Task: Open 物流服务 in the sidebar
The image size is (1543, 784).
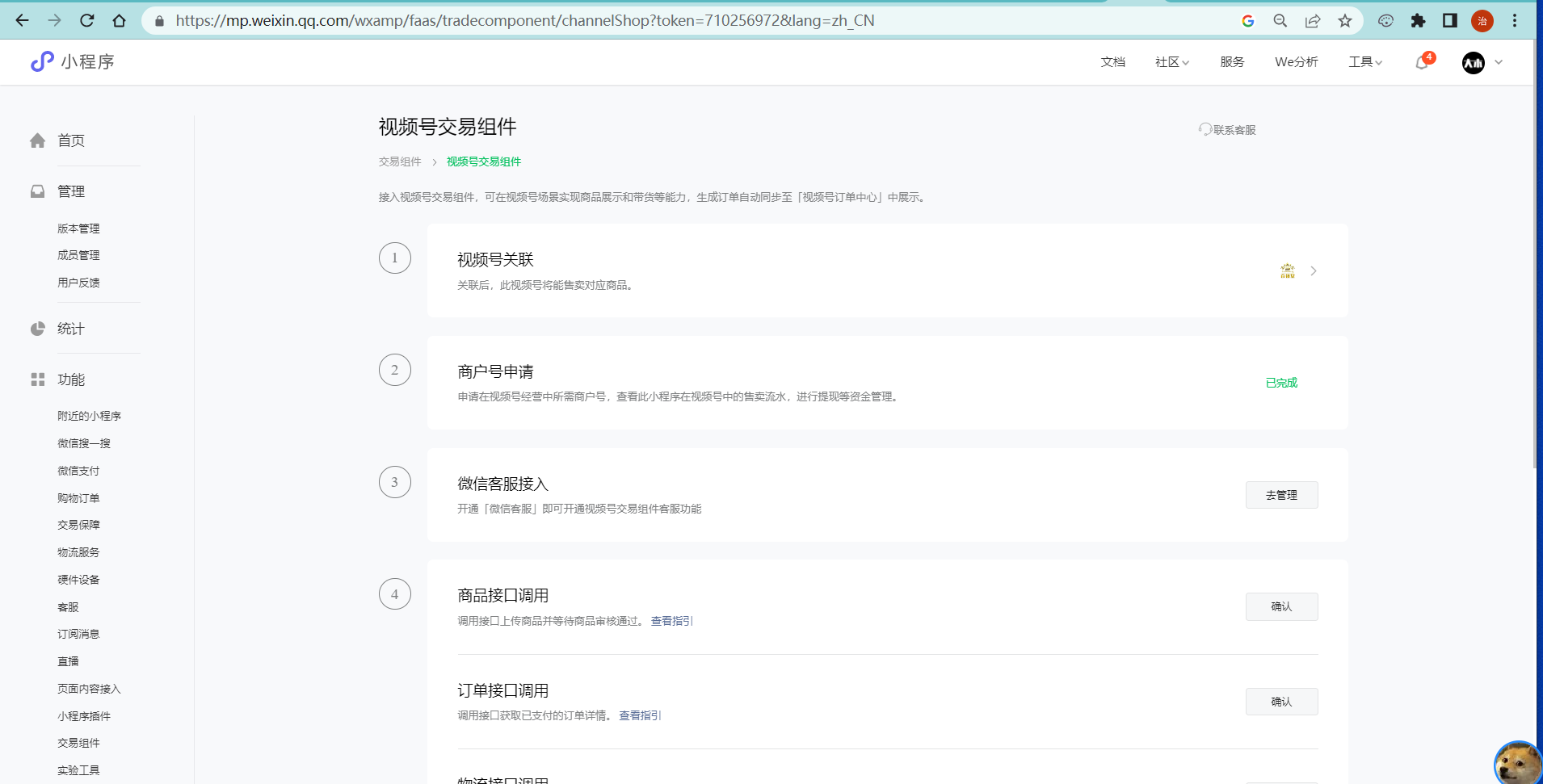Action: pyautogui.click(x=78, y=552)
